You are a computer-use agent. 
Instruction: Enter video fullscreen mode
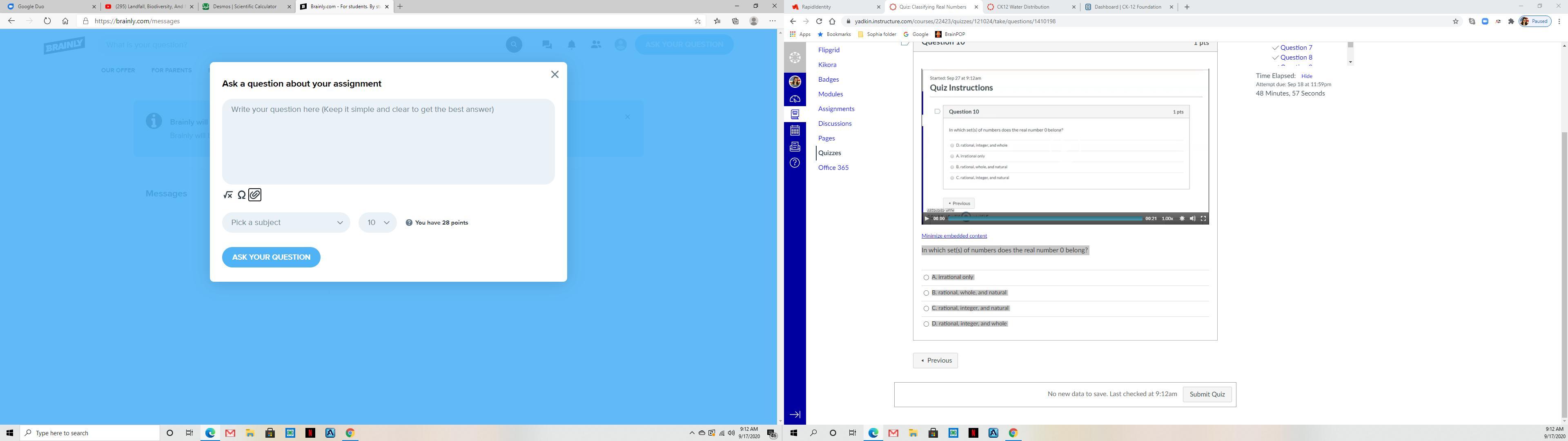click(x=1203, y=219)
